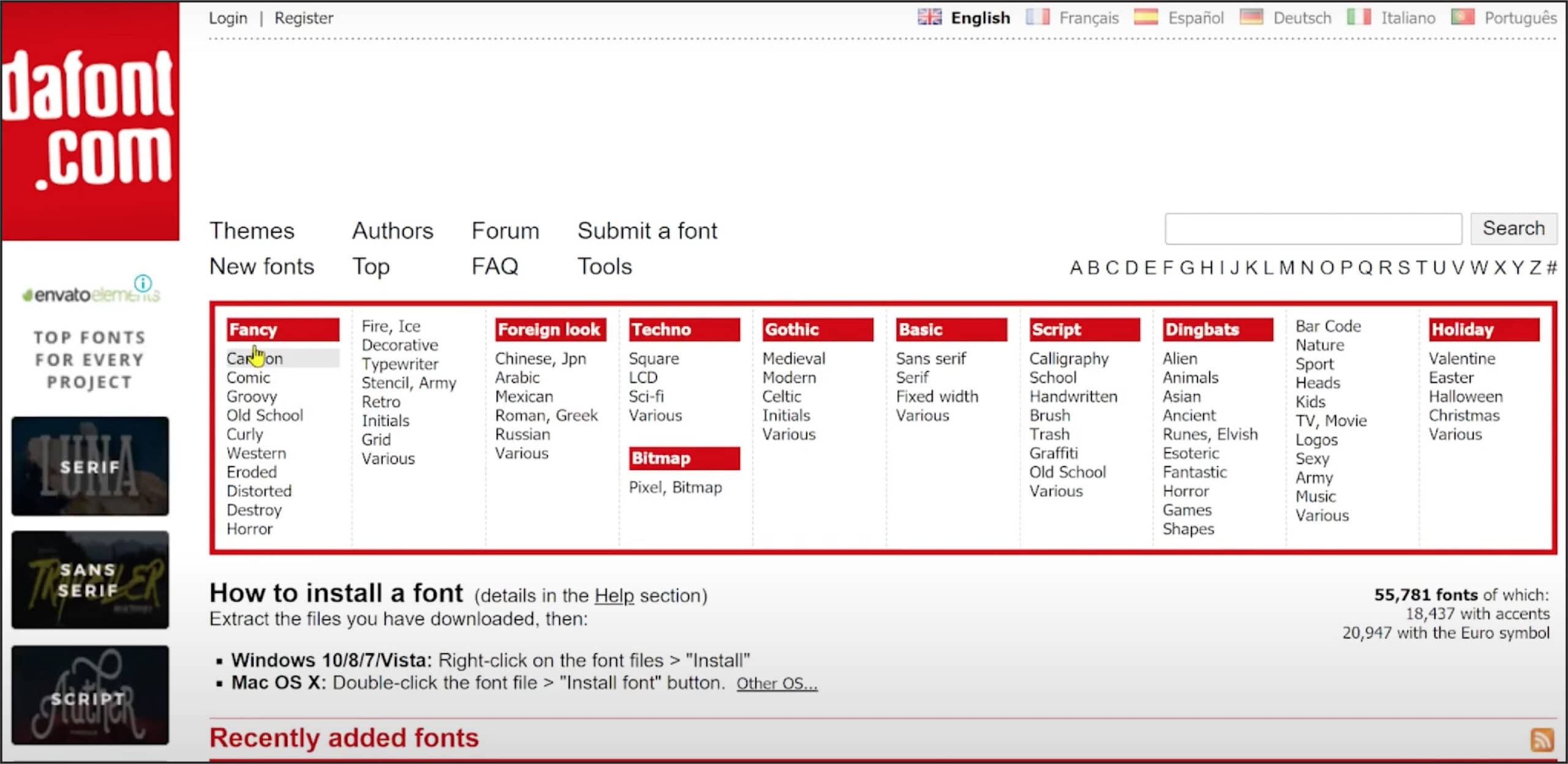Open the SANS SERIF ad thumbnail
This screenshot has width=1568, height=764.
click(90, 580)
